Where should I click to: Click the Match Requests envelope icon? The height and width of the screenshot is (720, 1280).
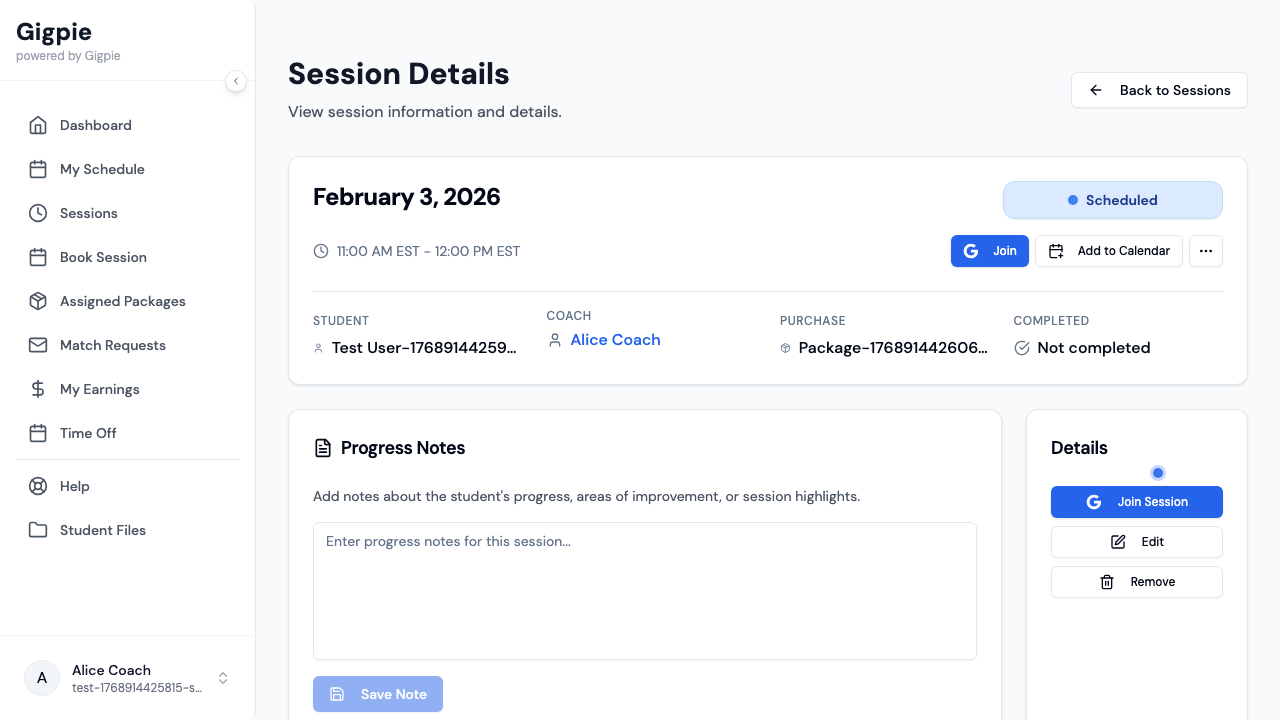38,345
